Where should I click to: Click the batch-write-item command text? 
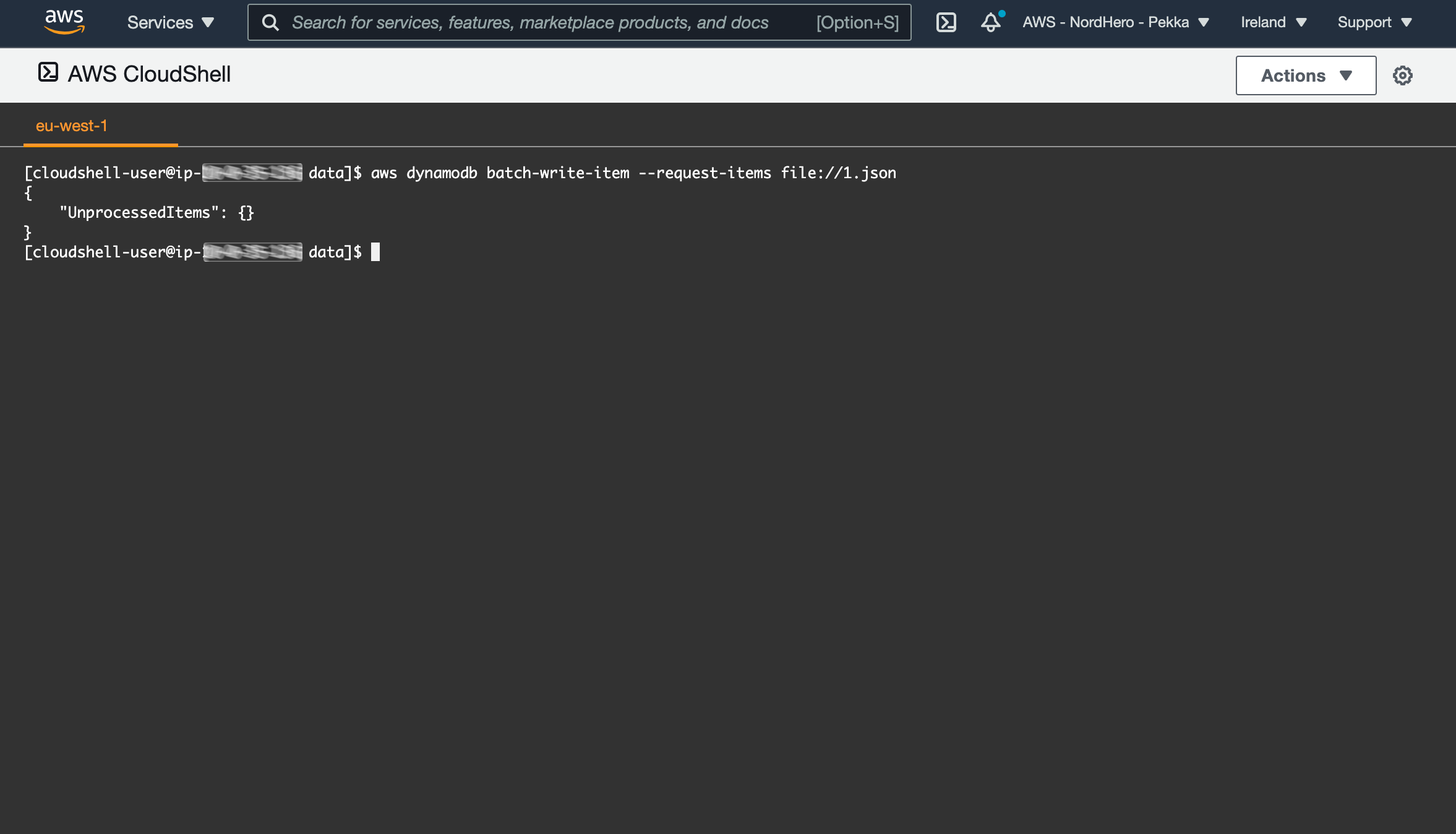click(x=558, y=173)
